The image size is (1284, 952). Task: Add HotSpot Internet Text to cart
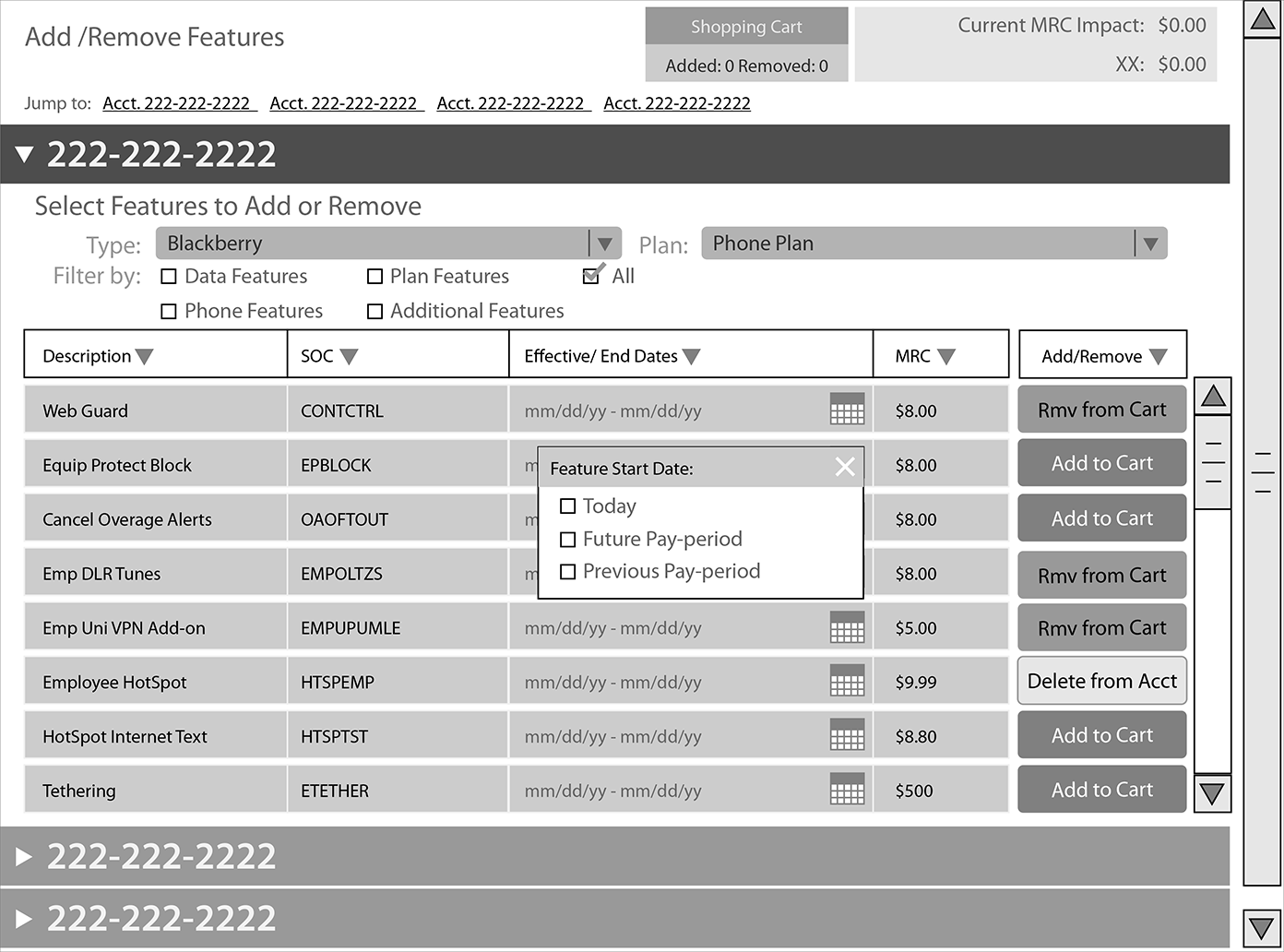pyautogui.click(x=1101, y=735)
